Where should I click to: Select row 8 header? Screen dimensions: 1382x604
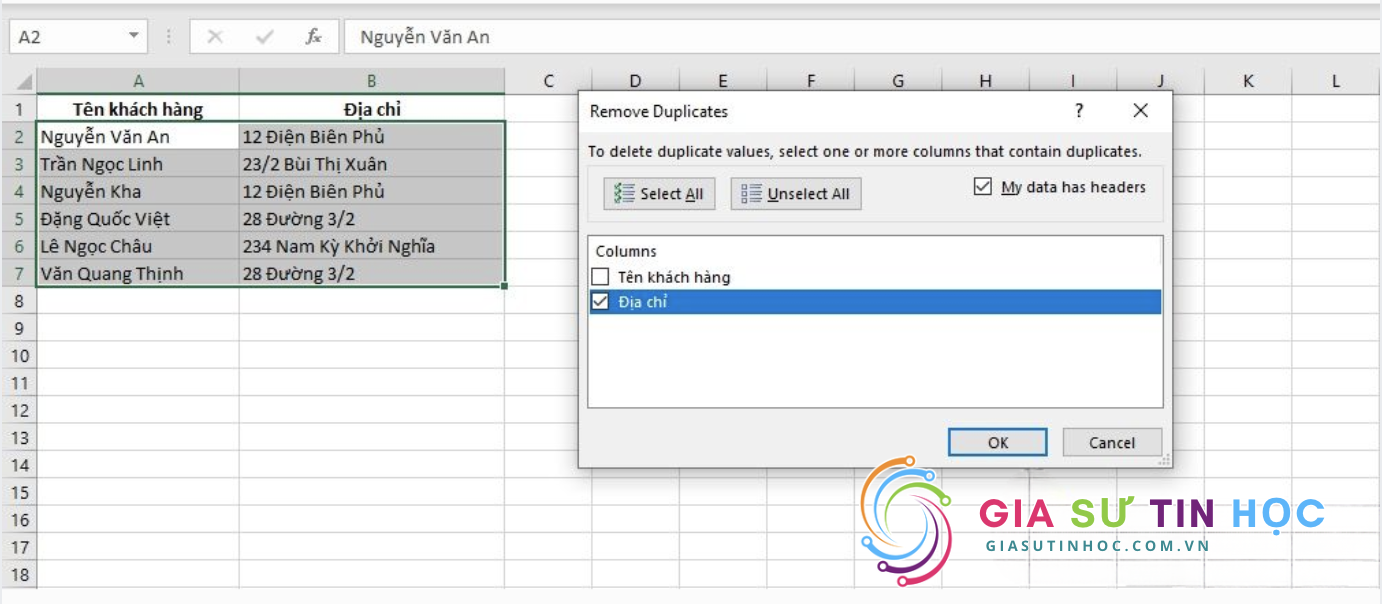(19, 301)
